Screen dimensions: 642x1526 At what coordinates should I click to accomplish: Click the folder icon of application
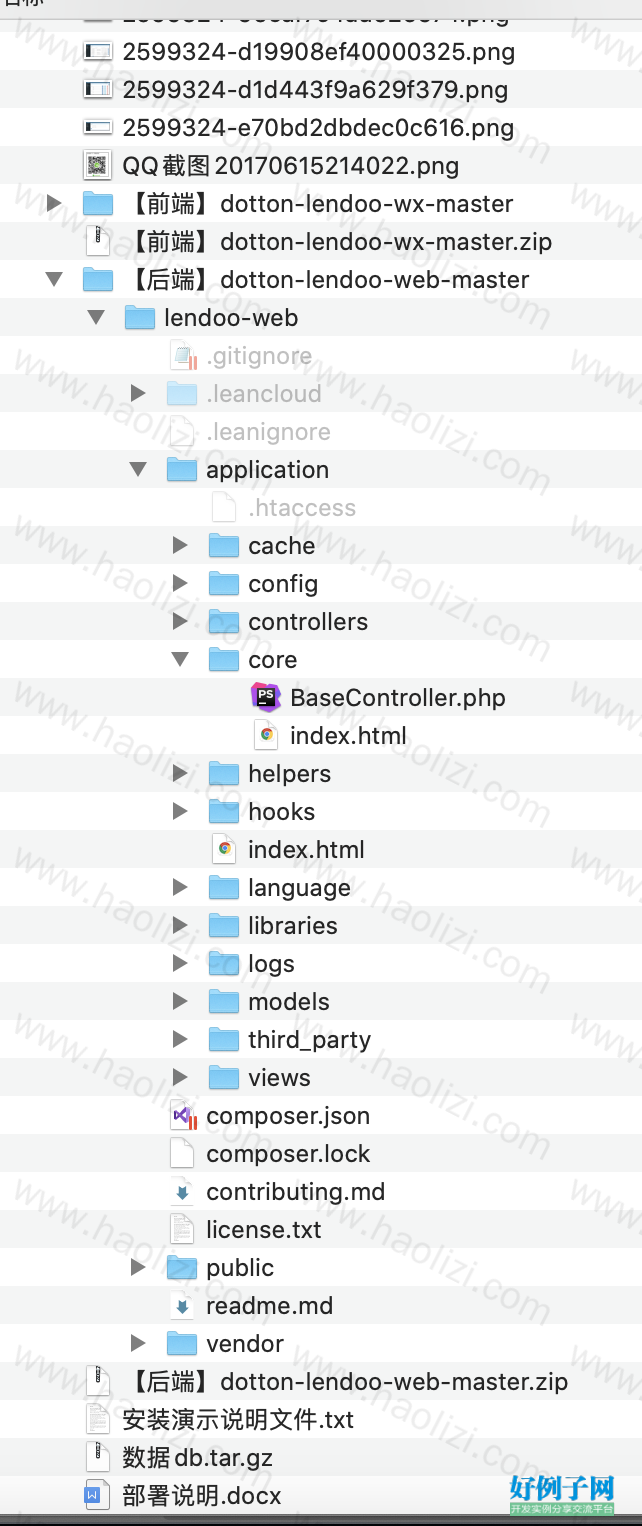(181, 469)
